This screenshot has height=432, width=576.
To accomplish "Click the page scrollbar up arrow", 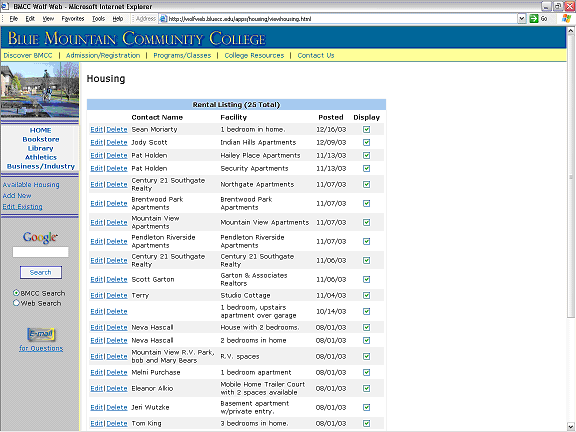I will [x=570, y=31].
